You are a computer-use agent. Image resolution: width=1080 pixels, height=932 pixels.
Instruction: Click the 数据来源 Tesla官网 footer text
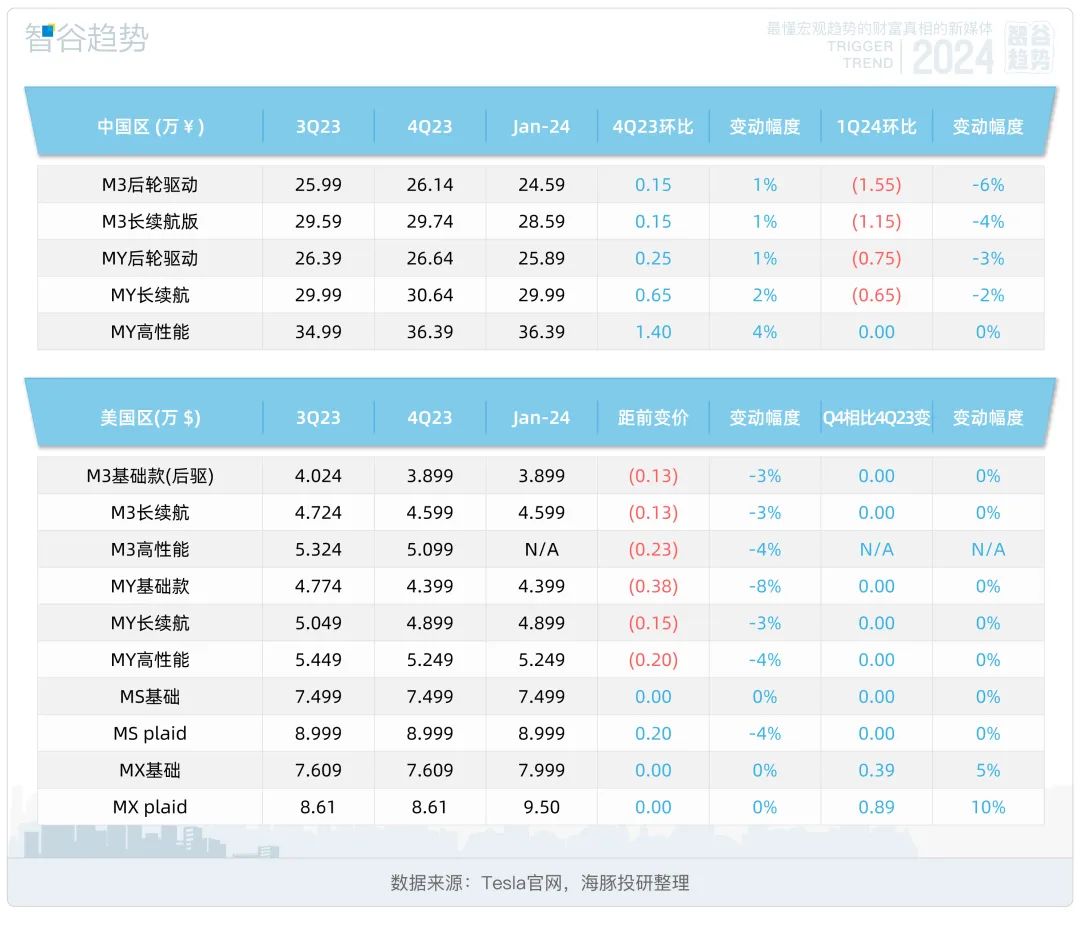(540, 882)
